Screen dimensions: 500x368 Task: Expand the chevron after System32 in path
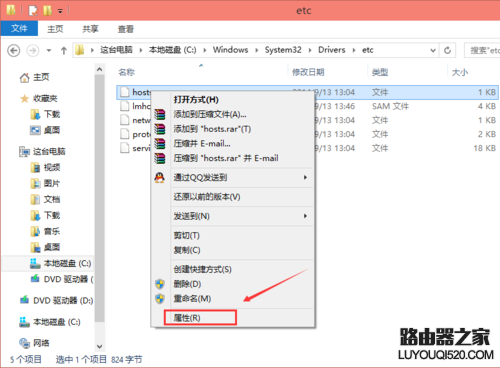(310, 50)
